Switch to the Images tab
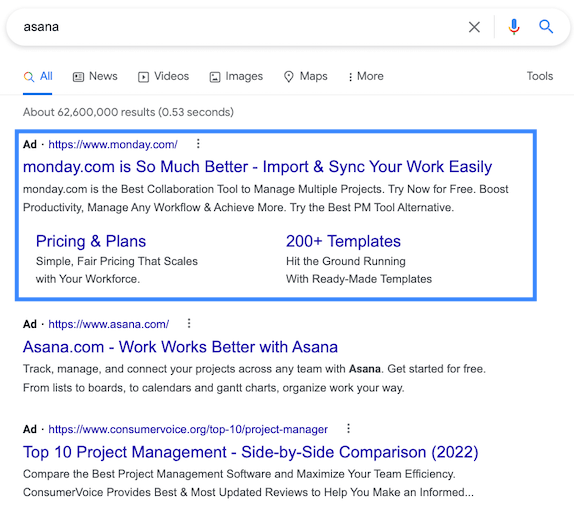Image resolution: width=574 pixels, height=519 pixels. pos(236,76)
